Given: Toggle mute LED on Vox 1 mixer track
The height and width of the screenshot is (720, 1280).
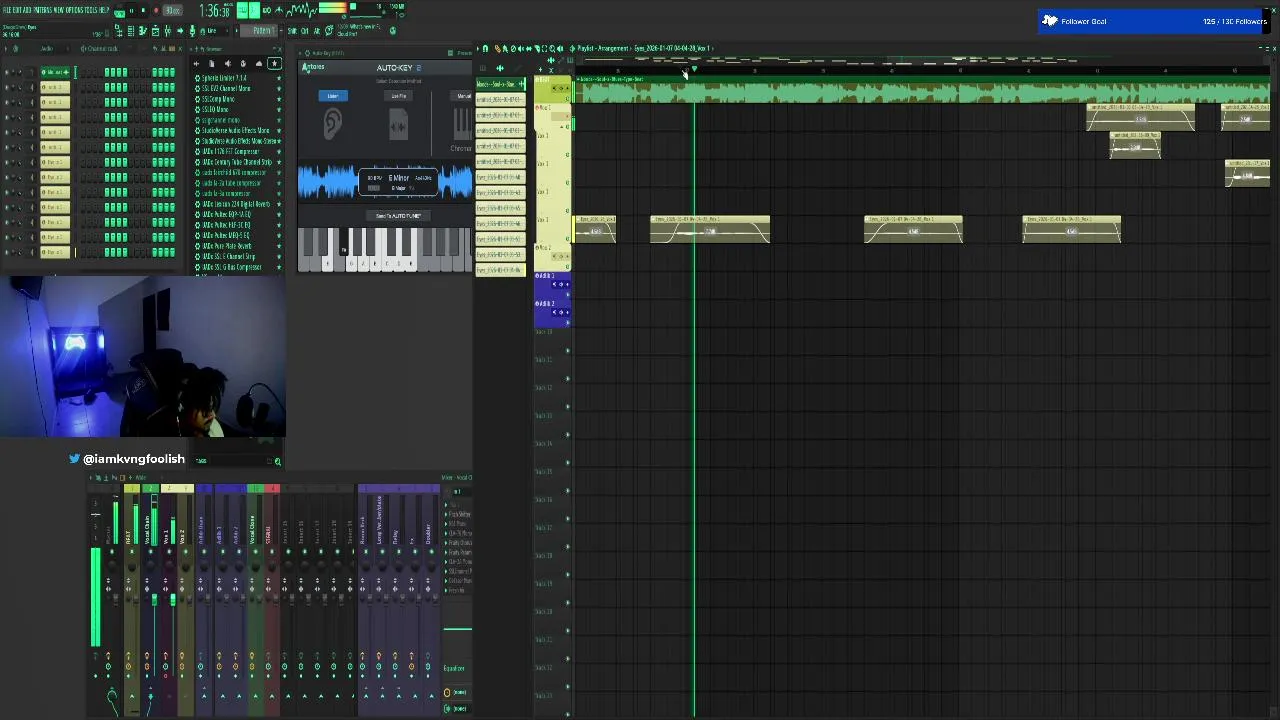Looking at the screenshot, I should click(169, 552).
